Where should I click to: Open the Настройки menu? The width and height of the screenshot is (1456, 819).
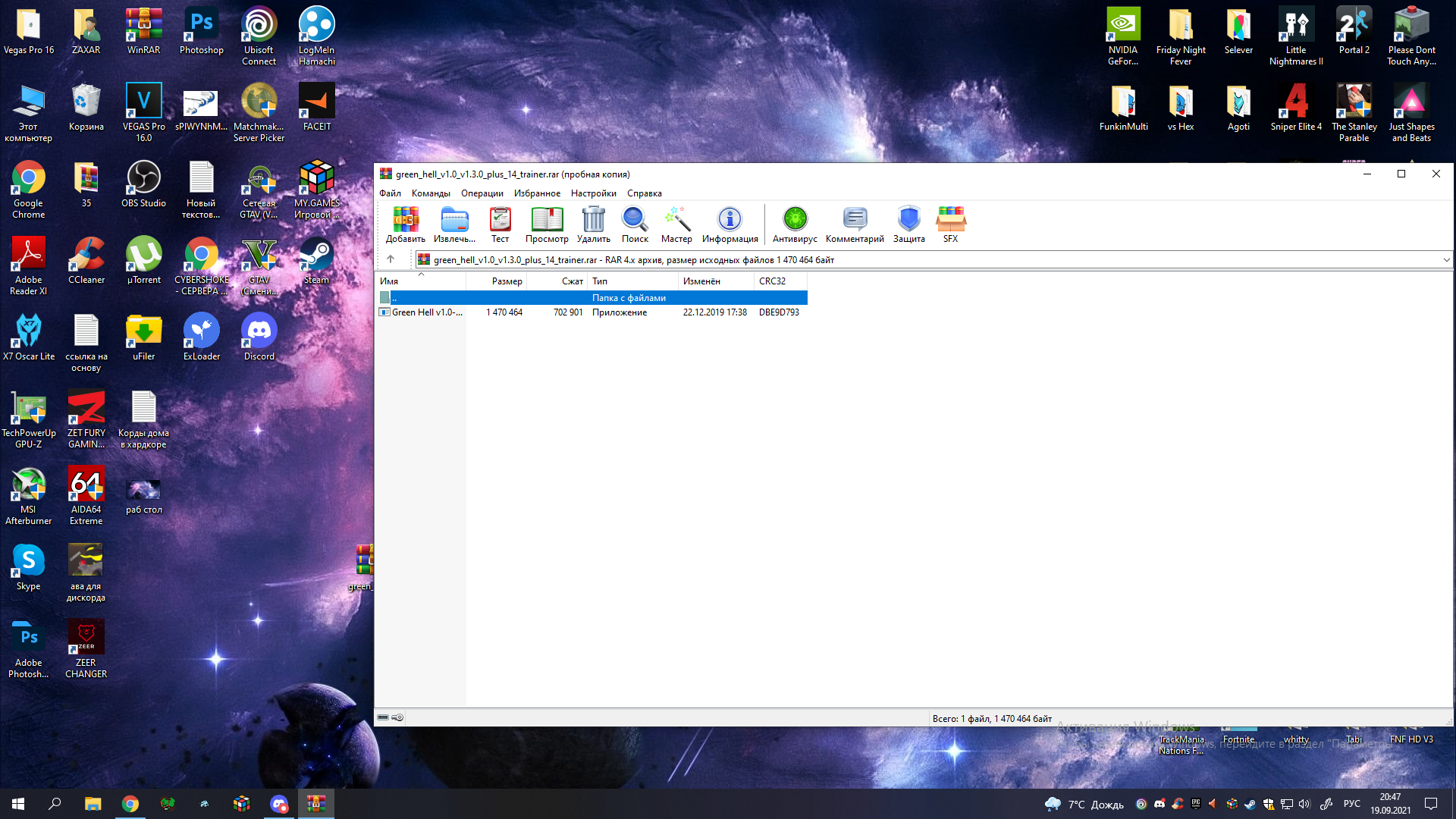tap(593, 193)
